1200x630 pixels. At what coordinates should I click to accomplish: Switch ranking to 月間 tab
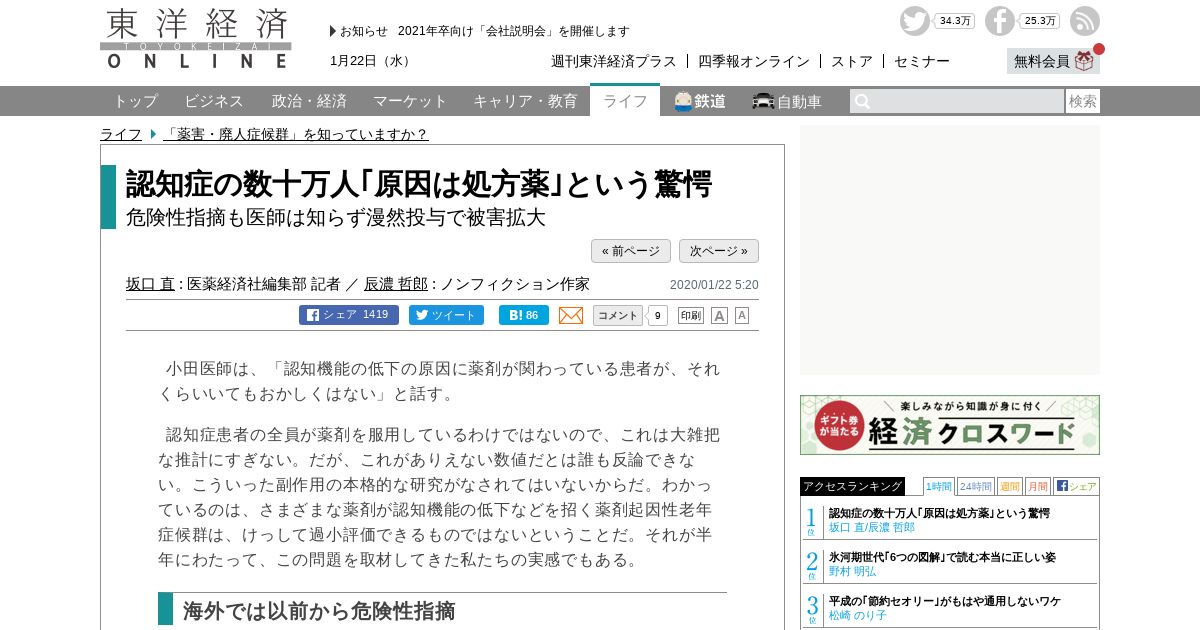pyautogui.click(x=1037, y=486)
